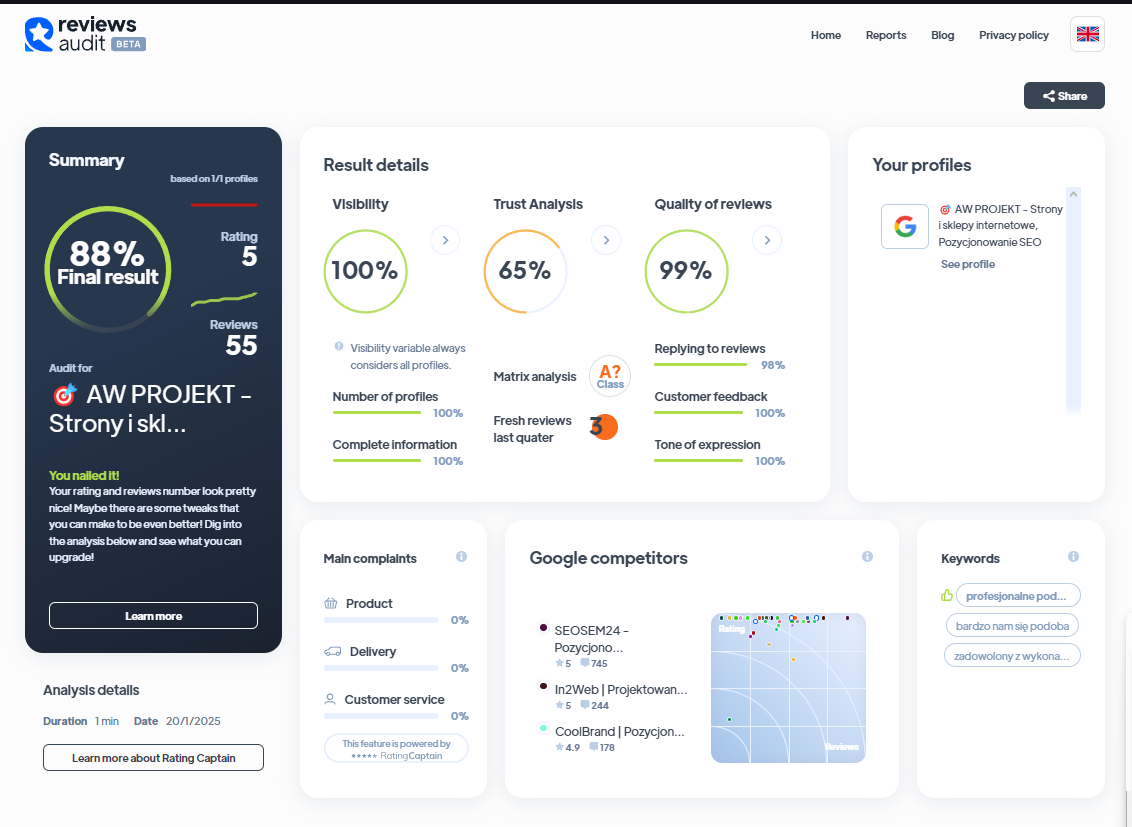Click the AW PROJEKT profile name text

point(1001,225)
